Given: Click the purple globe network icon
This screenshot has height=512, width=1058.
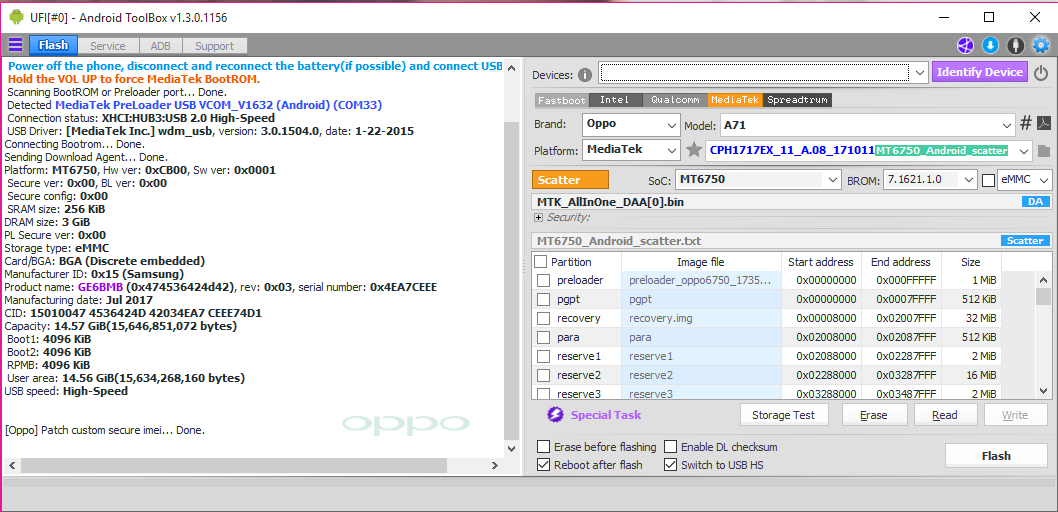Looking at the screenshot, I should point(966,45).
